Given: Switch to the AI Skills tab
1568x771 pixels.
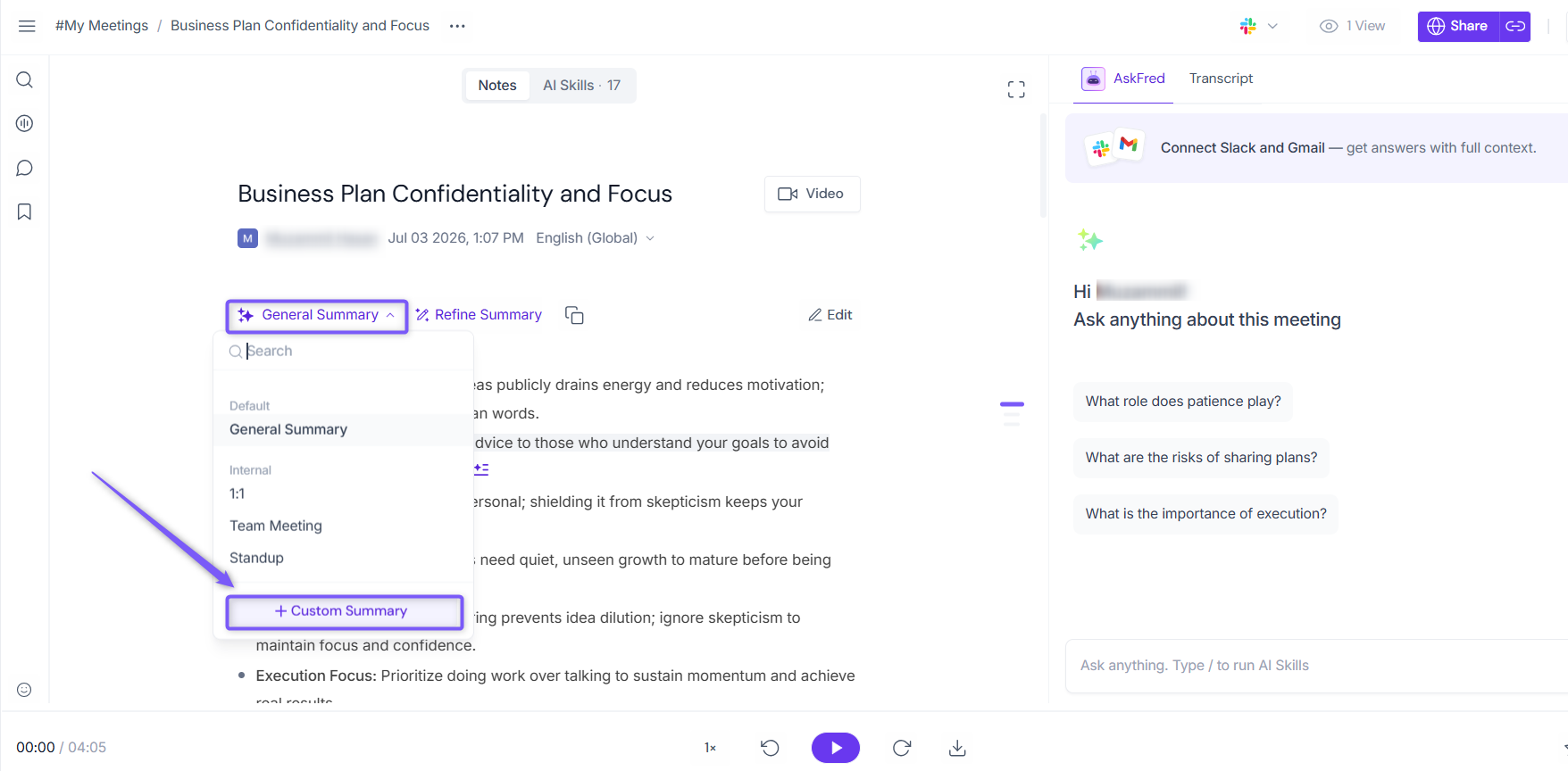Looking at the screenshot, I should (581, 86).
